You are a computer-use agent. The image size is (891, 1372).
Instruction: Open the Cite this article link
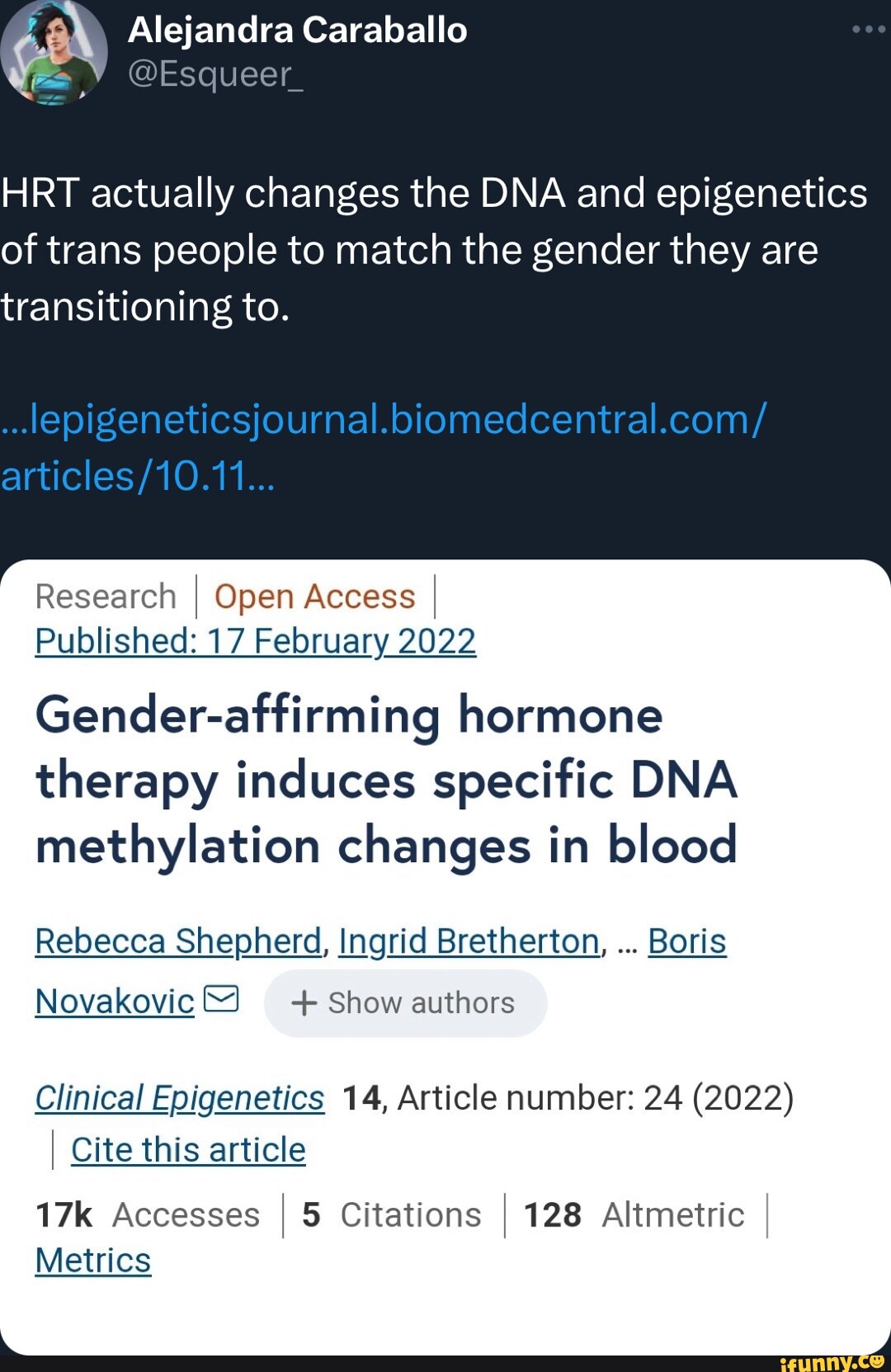pyautogui.click(x=187, y=1148)
